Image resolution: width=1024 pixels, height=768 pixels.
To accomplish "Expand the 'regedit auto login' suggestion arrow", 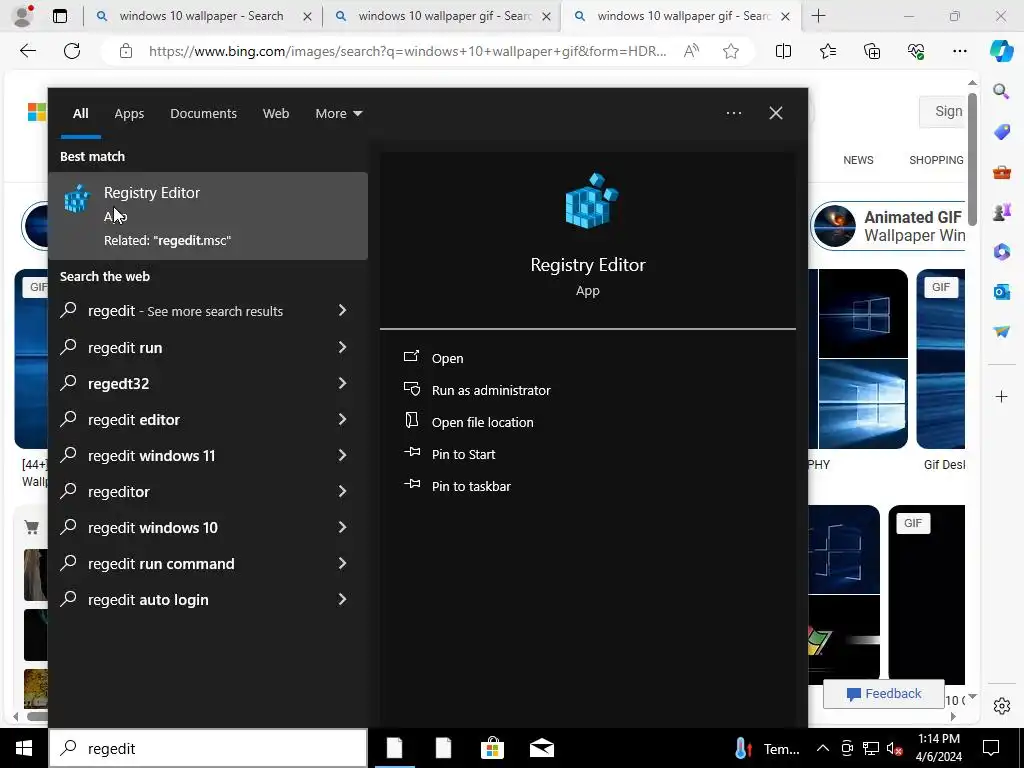I will 342,599.
